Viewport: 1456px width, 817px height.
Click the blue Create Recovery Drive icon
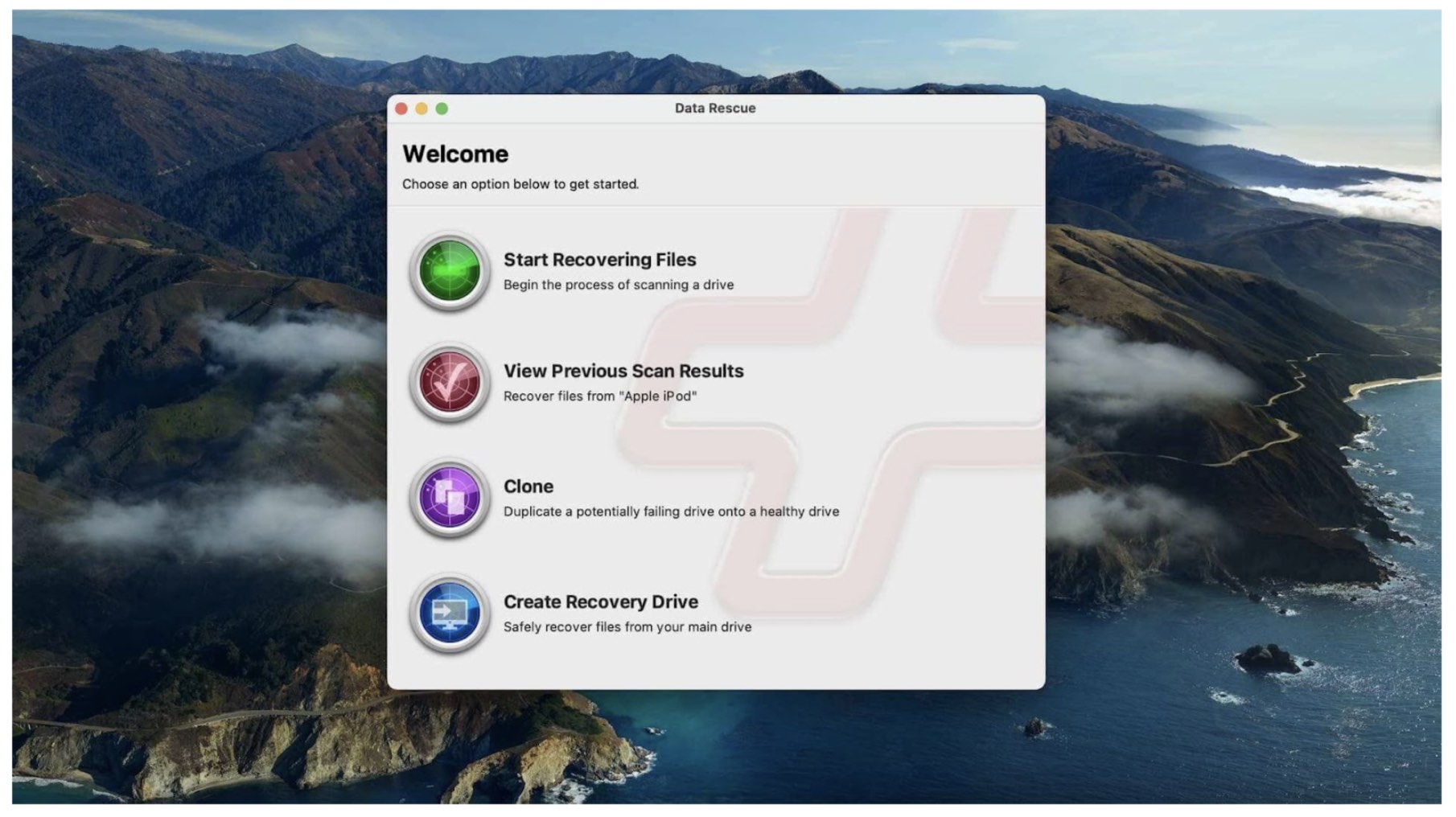450,614
